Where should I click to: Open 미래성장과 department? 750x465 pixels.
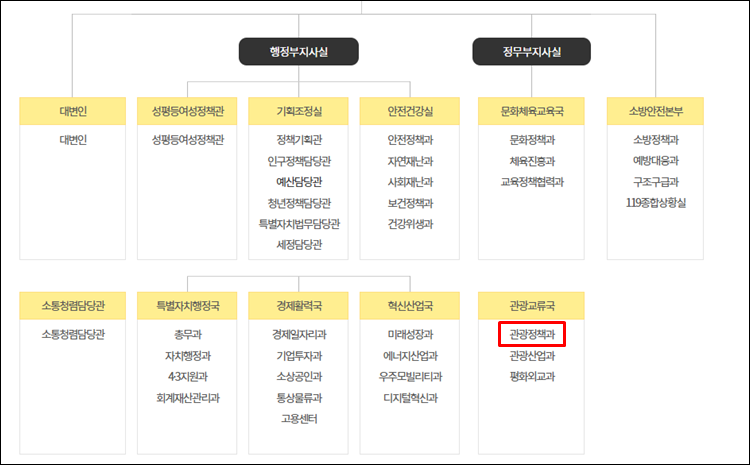tap(410, 334)
